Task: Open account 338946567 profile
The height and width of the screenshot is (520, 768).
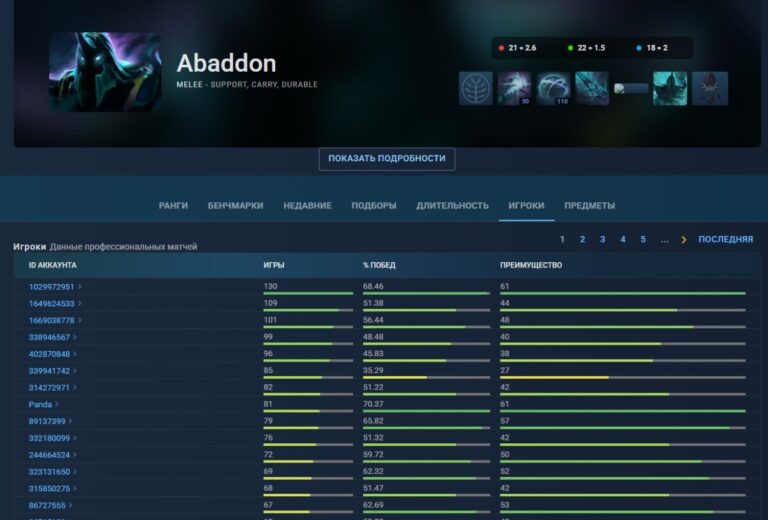Action: point(49,337)
